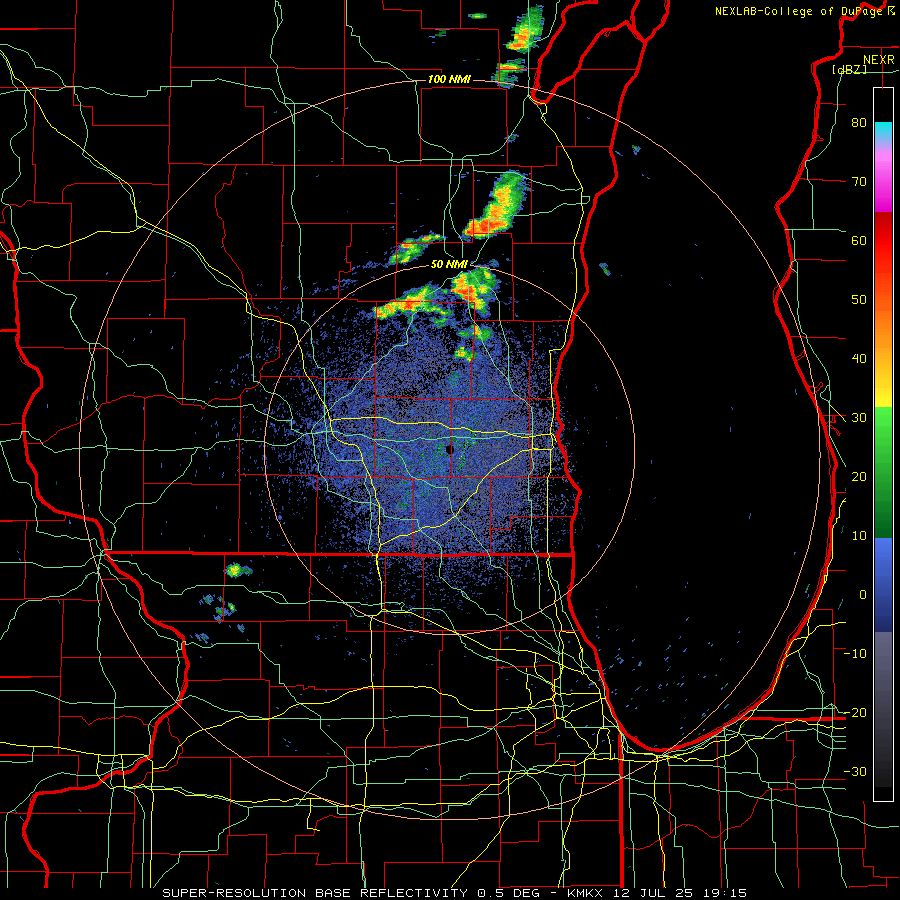Click the -10 value on the dBZ scale
This screenshot has height=900, width=900.
pyautogui.click(x=855, y=654)
